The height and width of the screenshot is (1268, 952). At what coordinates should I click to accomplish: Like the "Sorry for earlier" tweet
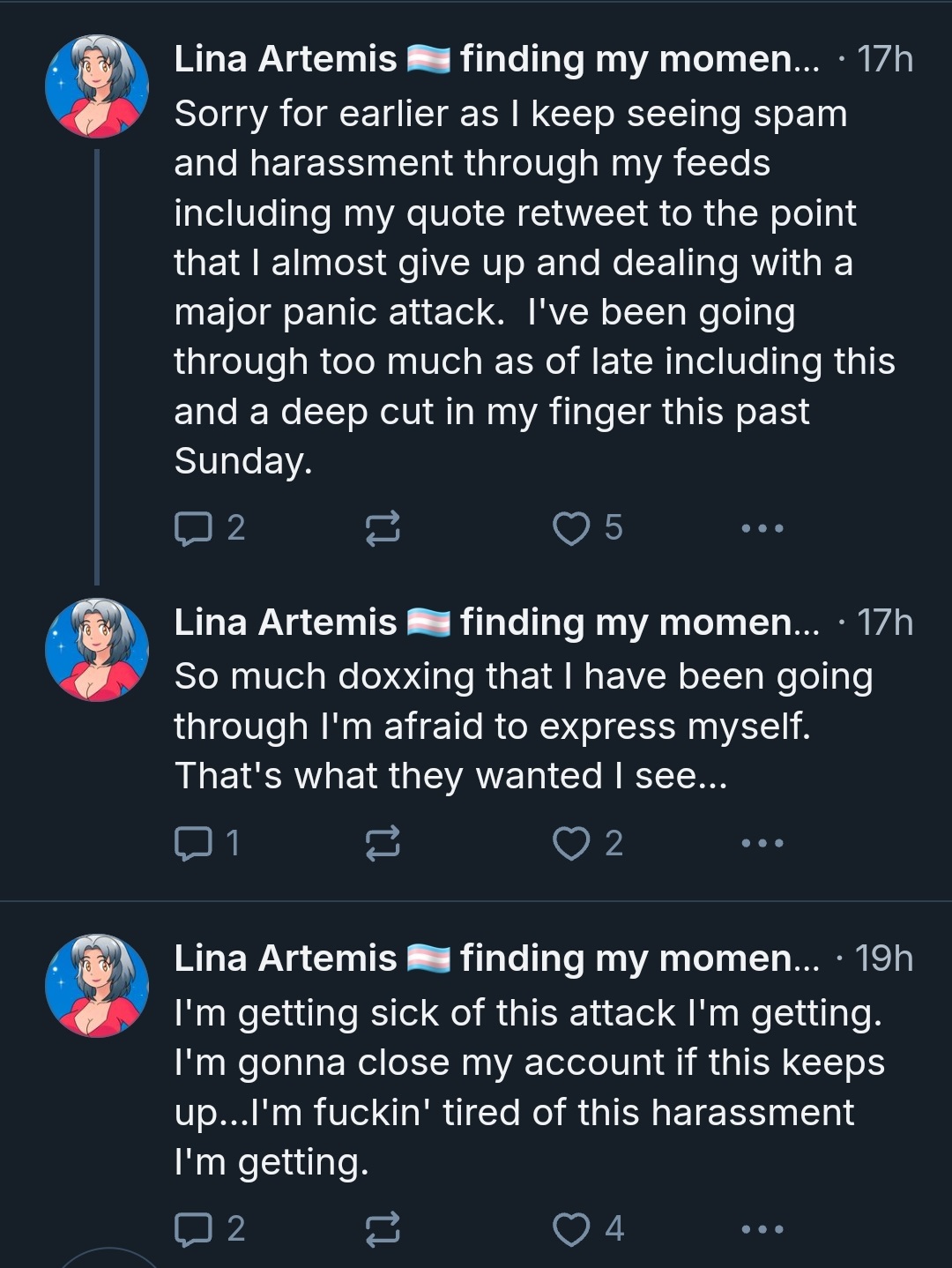[571, 528]
